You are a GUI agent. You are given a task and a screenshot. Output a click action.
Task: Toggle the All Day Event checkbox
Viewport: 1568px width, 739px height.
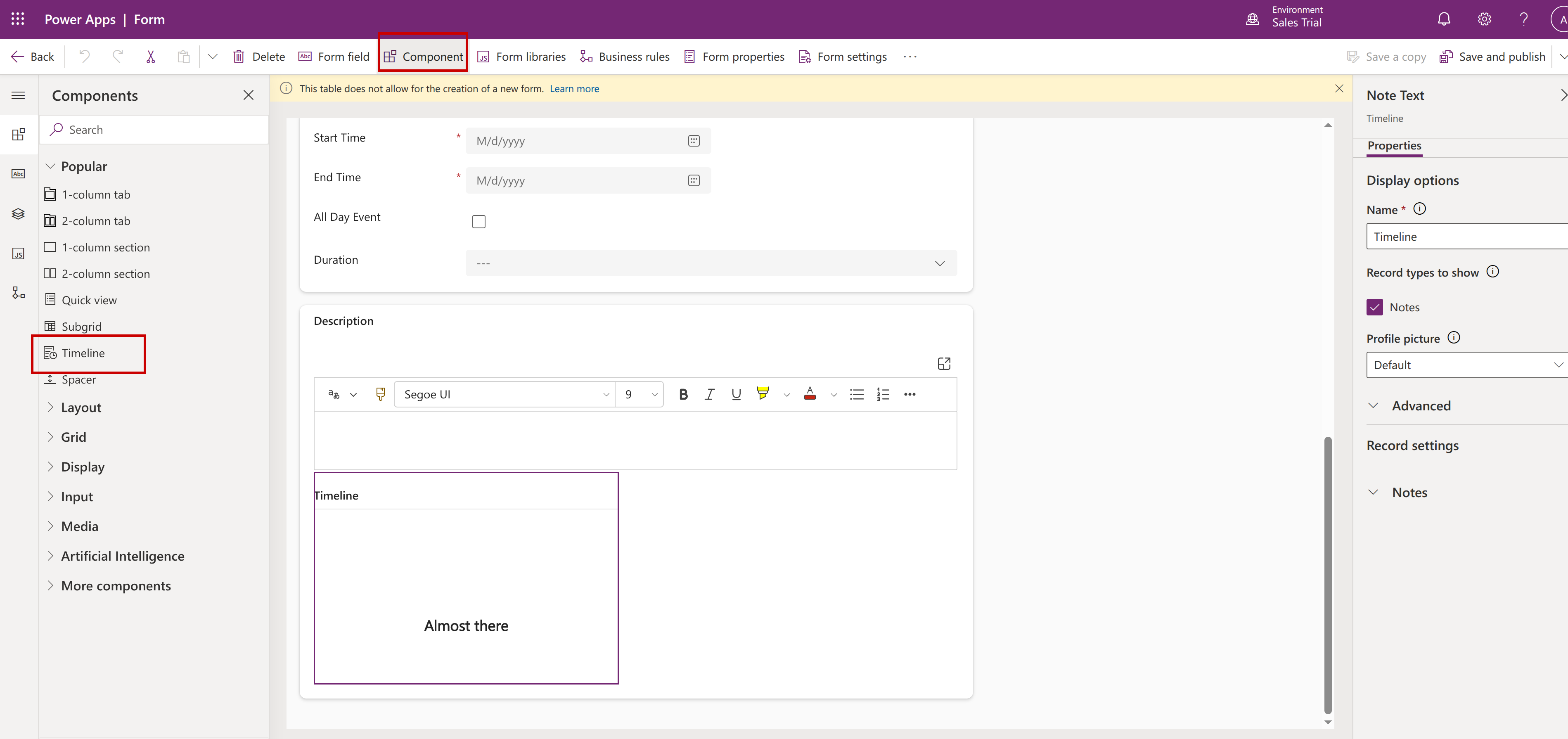479,222
